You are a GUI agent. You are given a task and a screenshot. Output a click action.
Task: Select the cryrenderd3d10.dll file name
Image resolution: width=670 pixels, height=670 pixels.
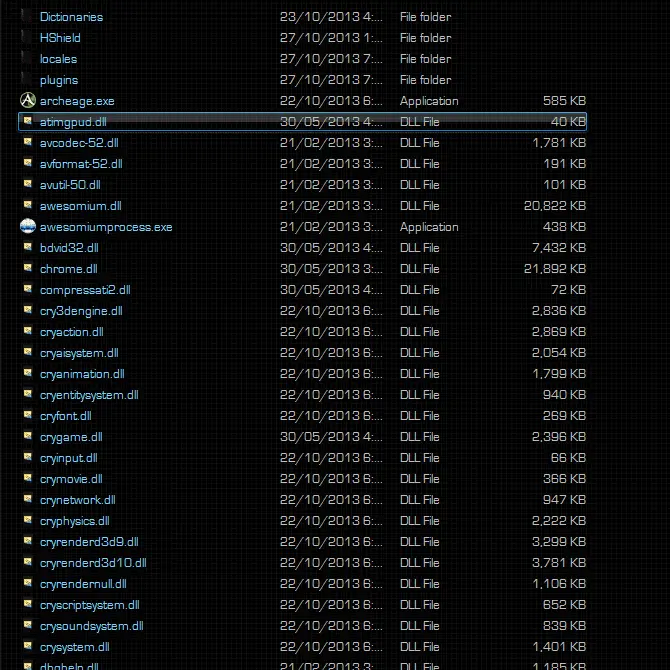[93, 563]
